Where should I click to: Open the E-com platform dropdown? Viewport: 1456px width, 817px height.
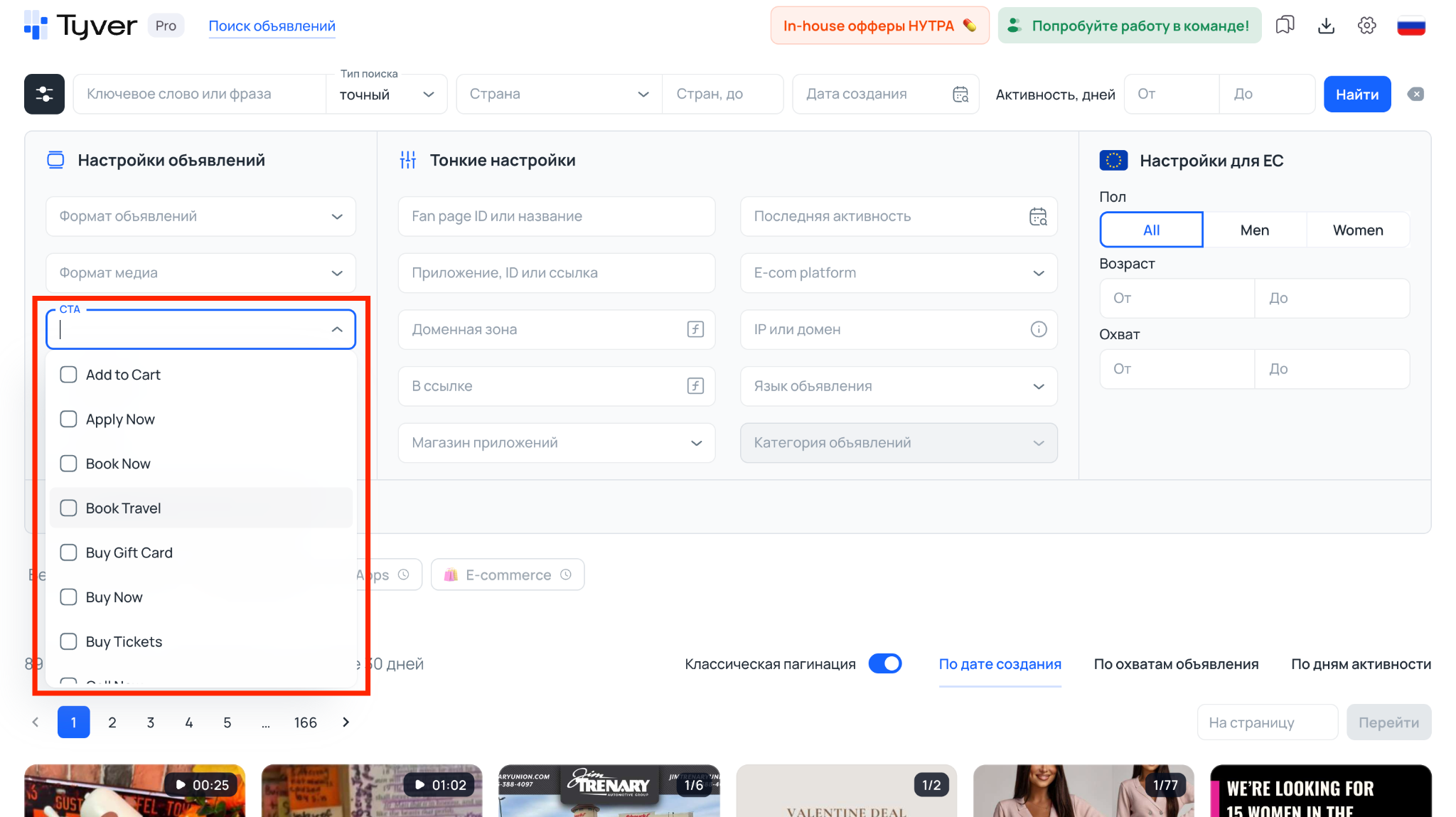tap(898, 272)
